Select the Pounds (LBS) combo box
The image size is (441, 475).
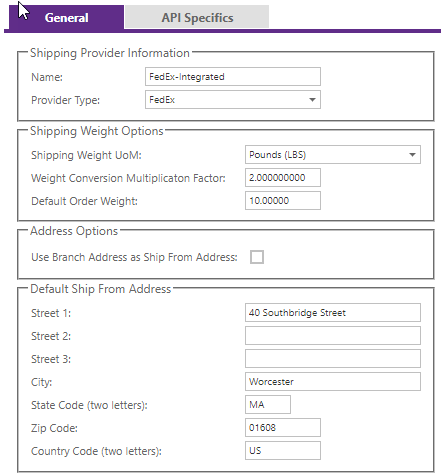point(333,155)
